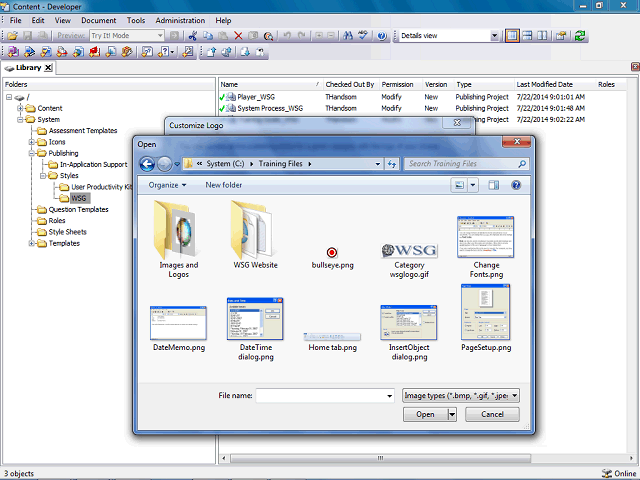Click the Cut scissors icon
640x480 pixels.
[x=193, y=36]
